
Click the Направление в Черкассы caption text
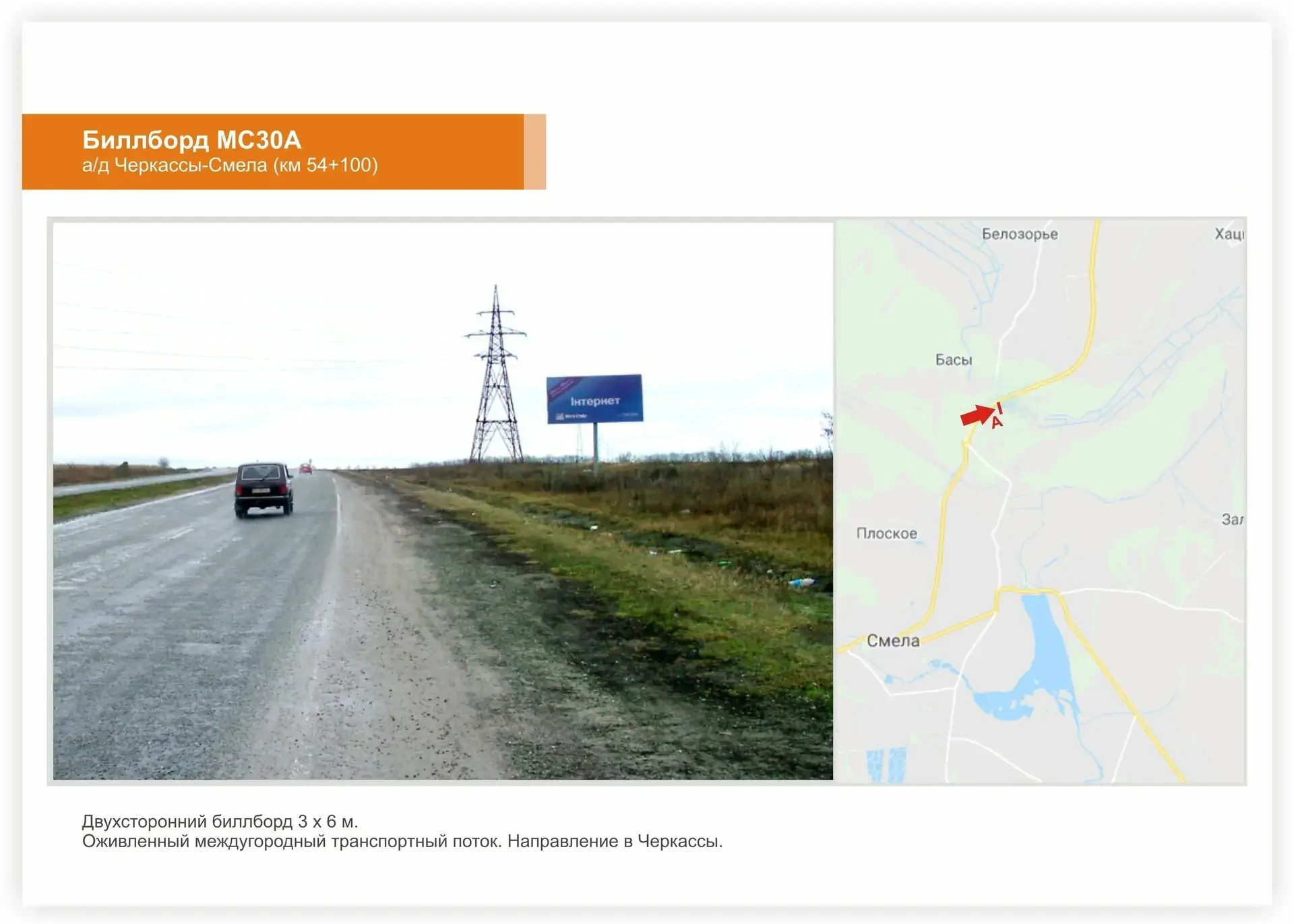[615, 841]
